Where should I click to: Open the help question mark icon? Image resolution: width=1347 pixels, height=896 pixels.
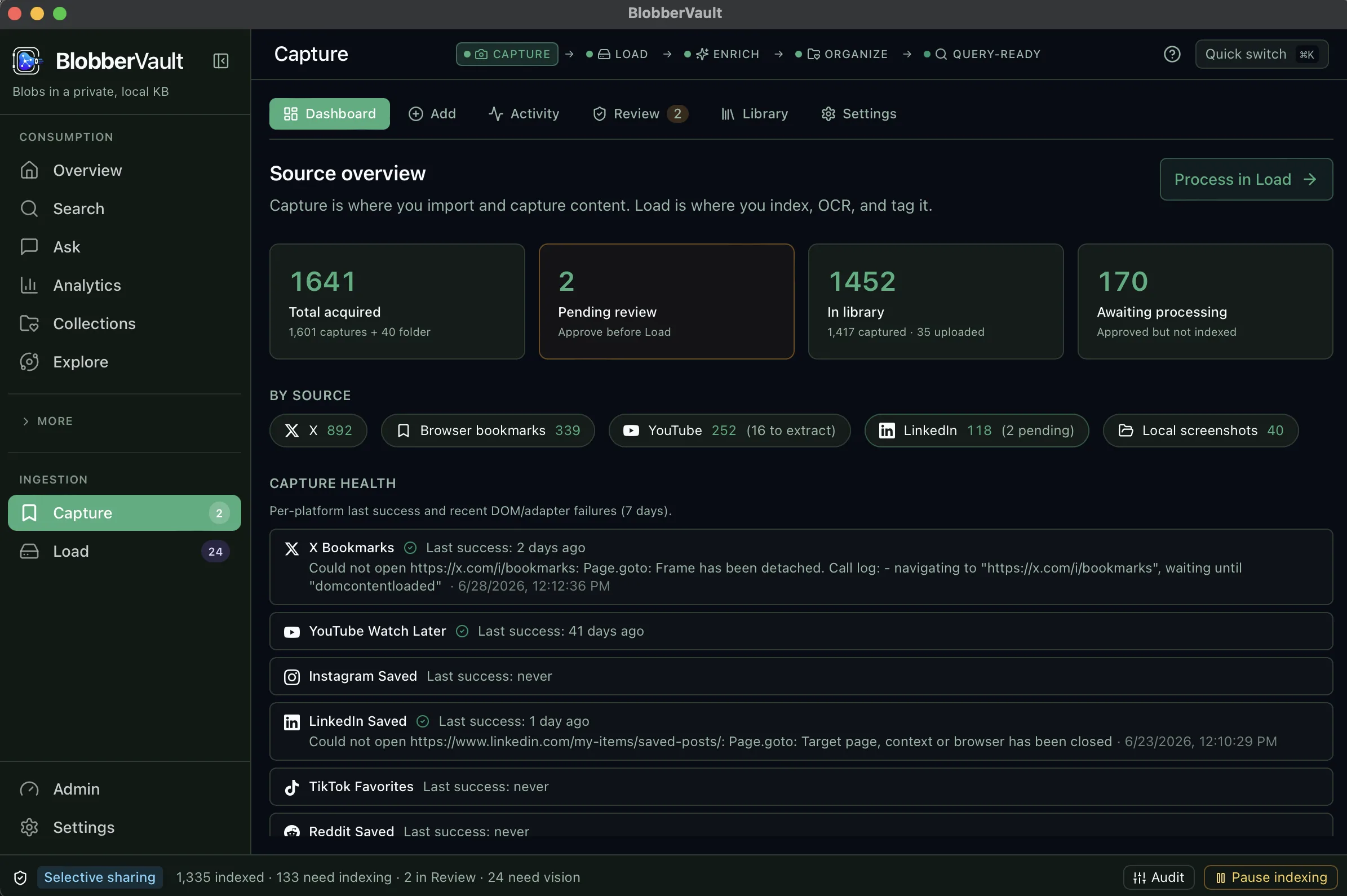pos(1172,54)
